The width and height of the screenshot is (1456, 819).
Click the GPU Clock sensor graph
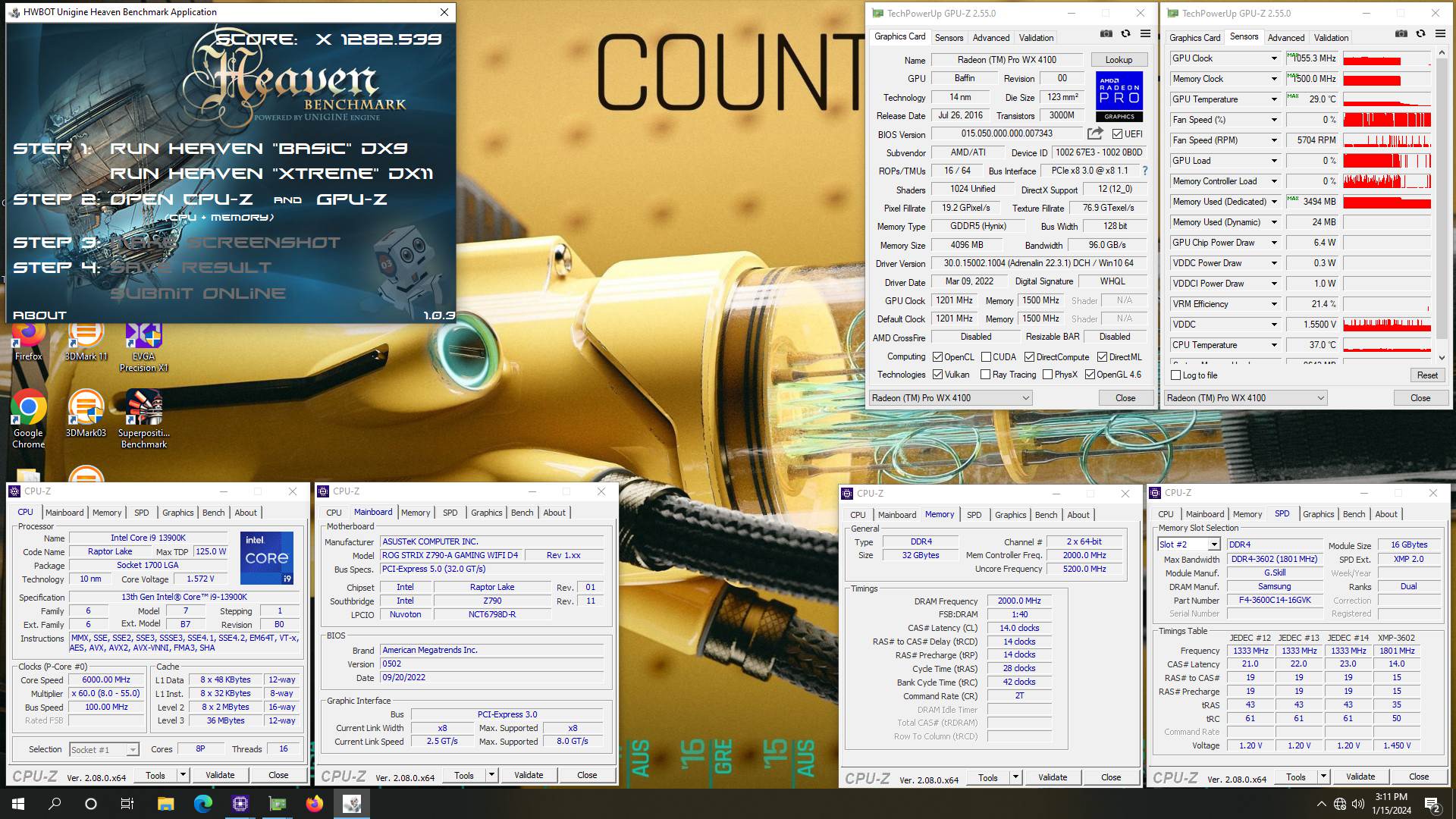pyautogui.click(x=1387, y=58)
